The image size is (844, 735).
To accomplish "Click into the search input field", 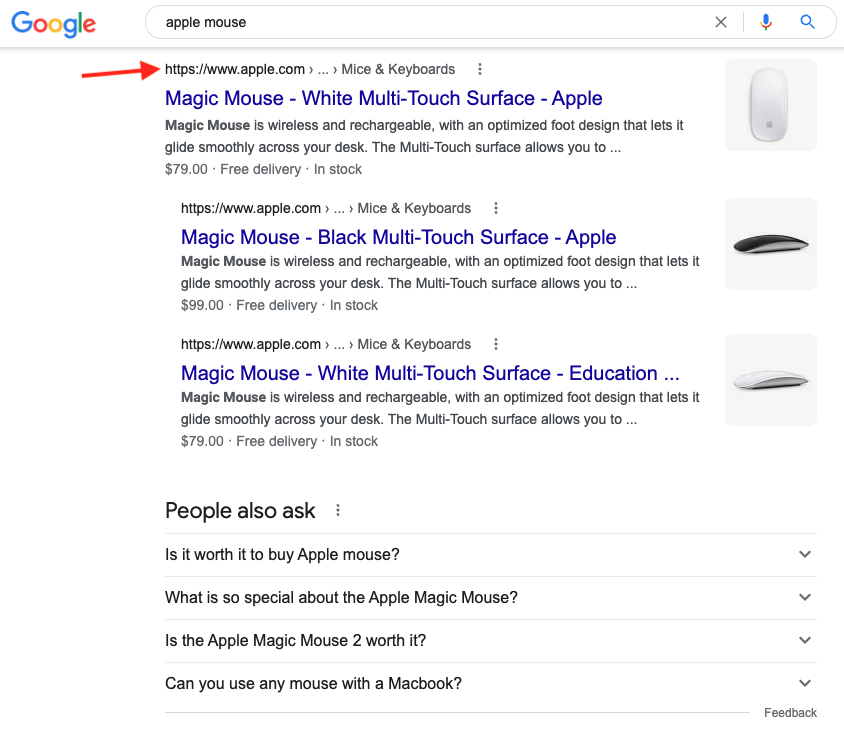I will pos(430,22).
